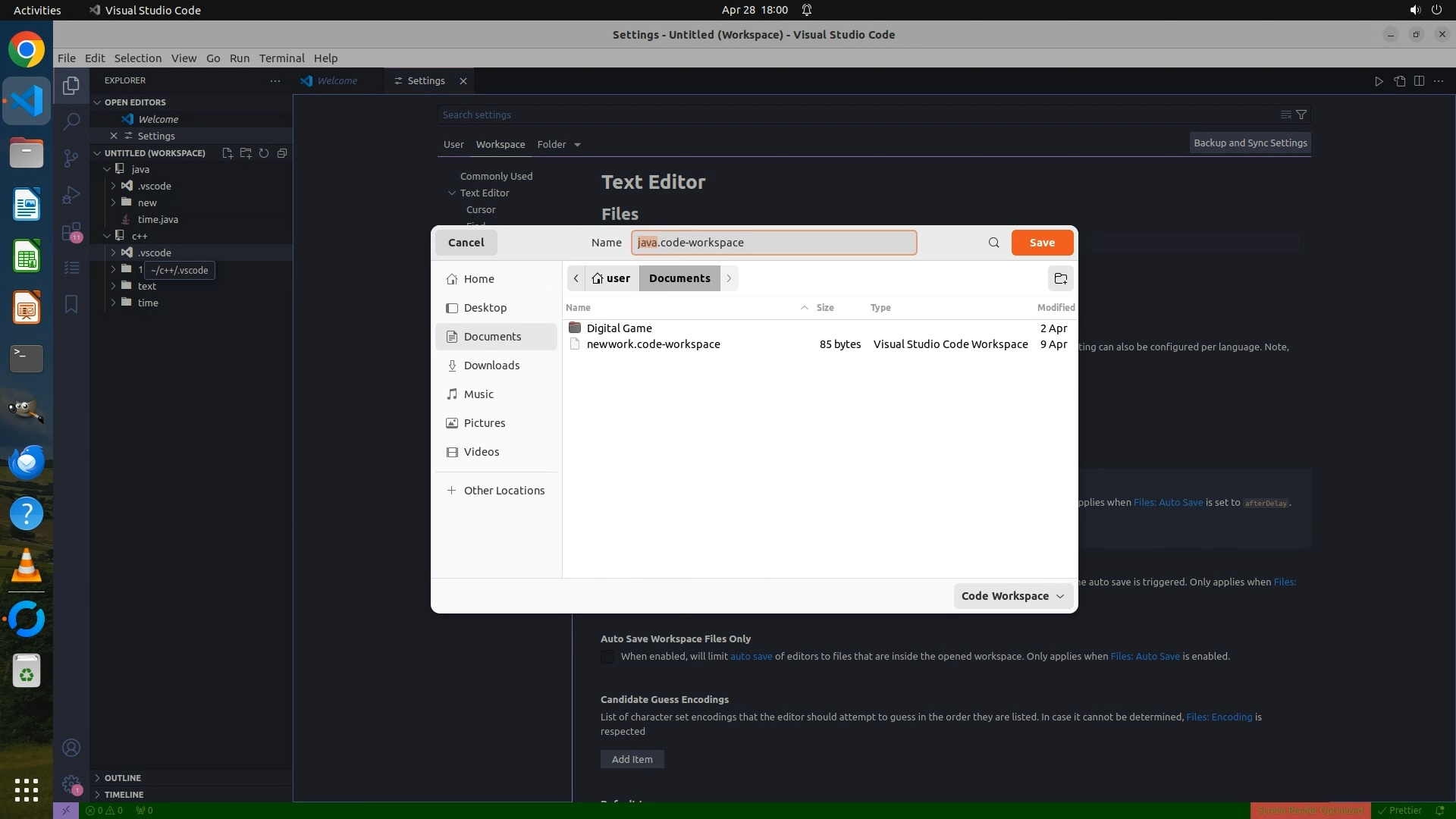Toggle Auto Save Workspace Files Only checkbox
The width and height of the screenshot is (1456, 819).
[607, 657]
